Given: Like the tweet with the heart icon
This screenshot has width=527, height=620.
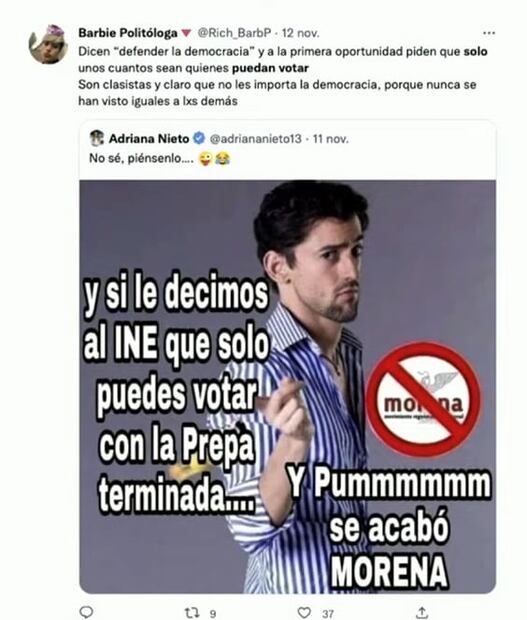Looking at the screenshot, I should pyautogui.click(x=304, y=612).
